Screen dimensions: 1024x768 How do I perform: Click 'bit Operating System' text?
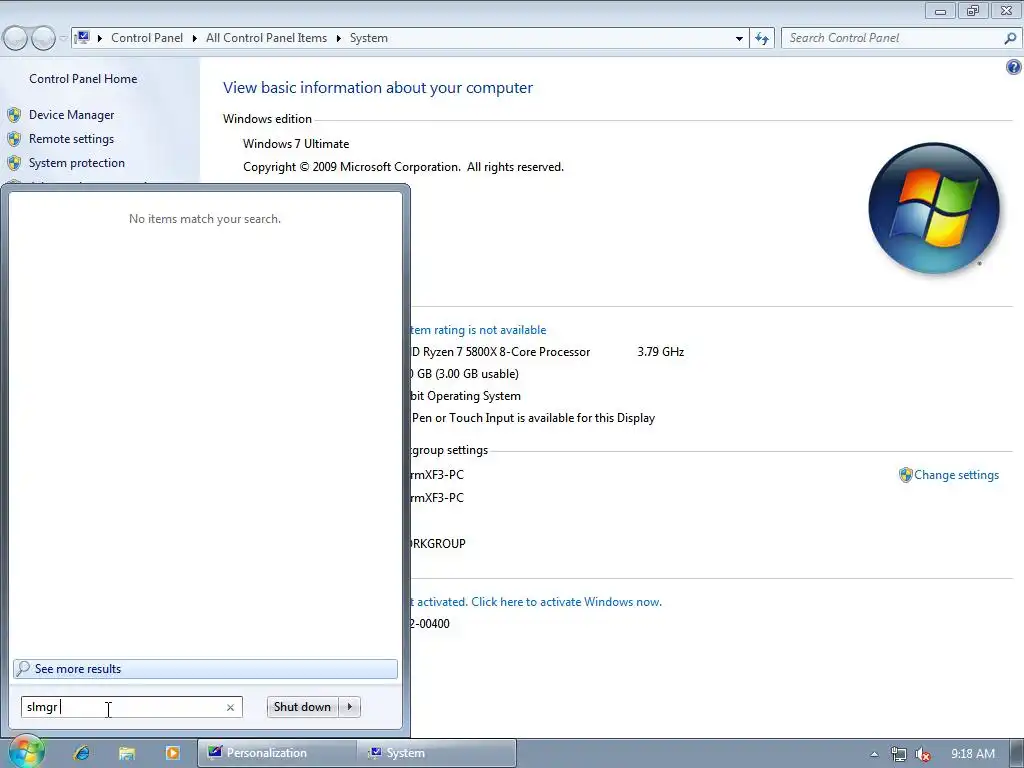point(466,396)
